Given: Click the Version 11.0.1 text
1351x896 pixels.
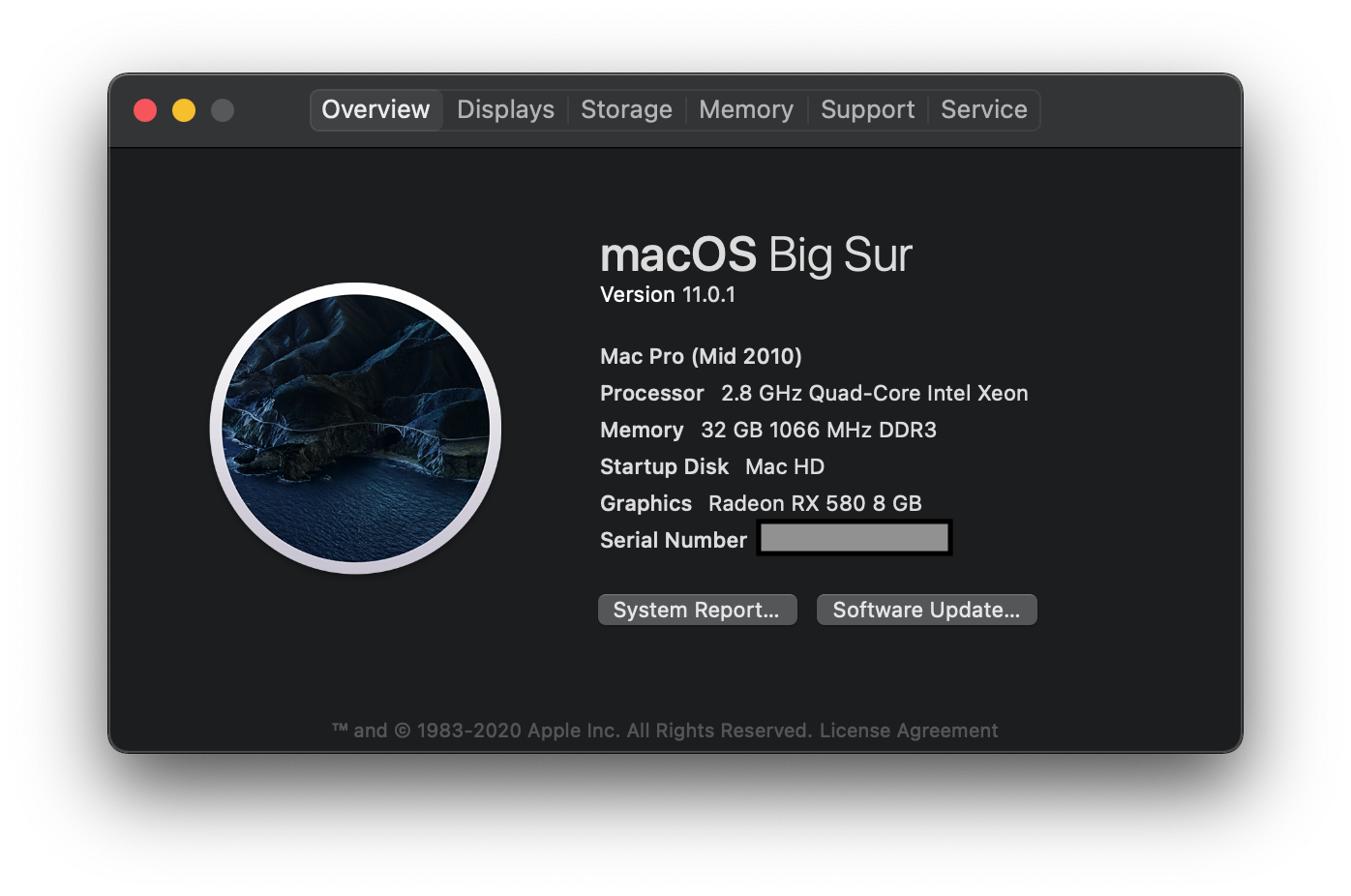Looking at the screenshot, I should [x=668, y=294].
